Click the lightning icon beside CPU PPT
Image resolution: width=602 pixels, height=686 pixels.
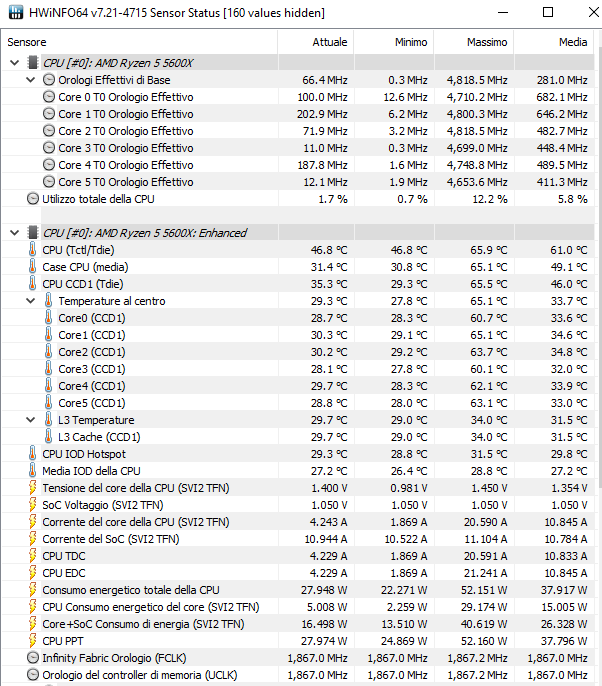[32, 640]
